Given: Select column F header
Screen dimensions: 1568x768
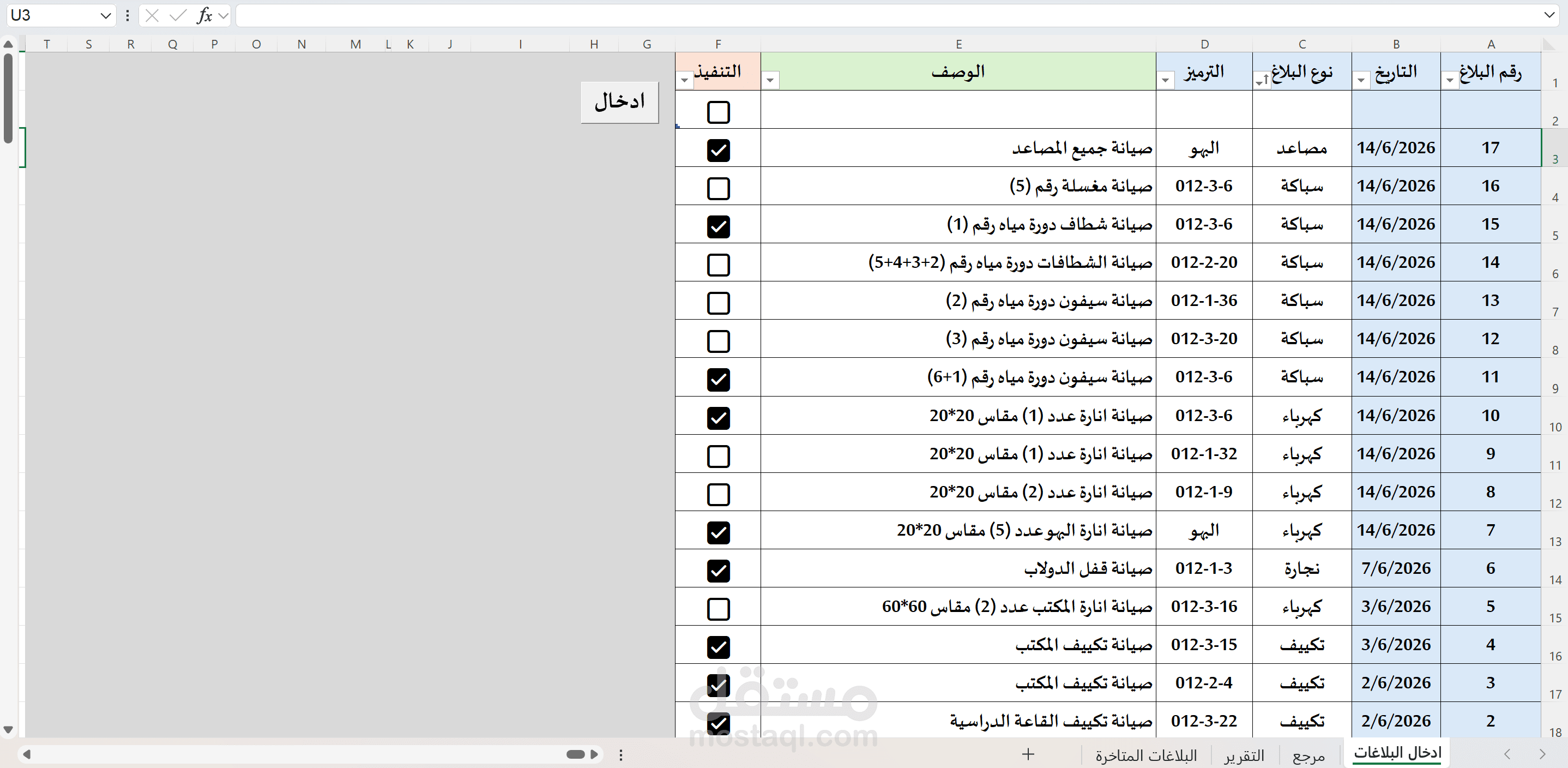Looking at the screenshot, I should [718, 44].
